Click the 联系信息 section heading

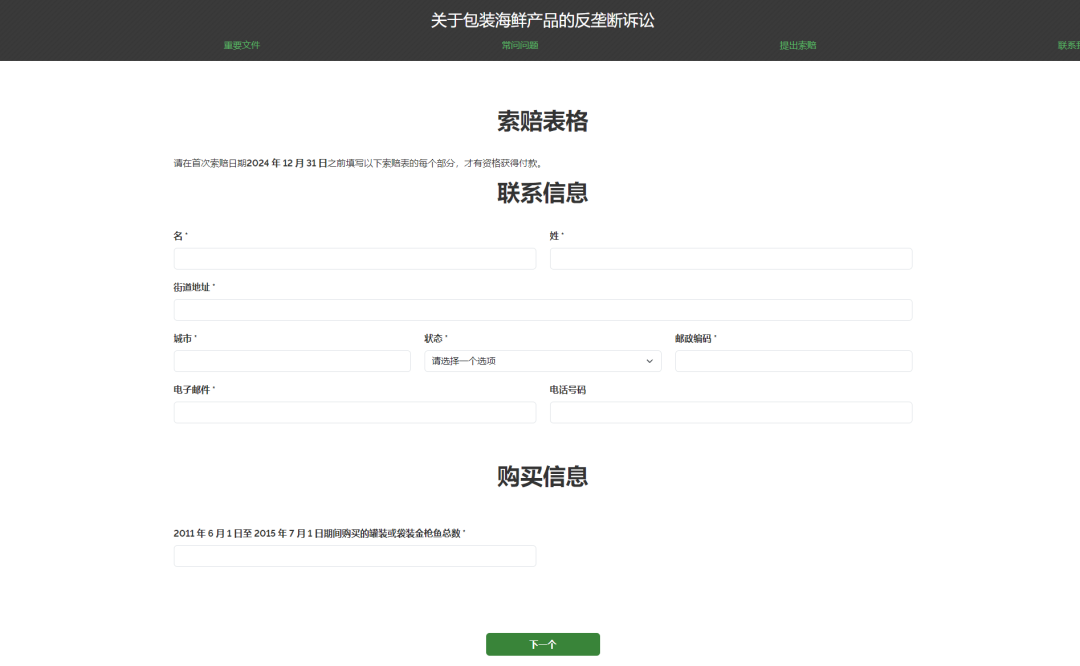click(543, 192)
